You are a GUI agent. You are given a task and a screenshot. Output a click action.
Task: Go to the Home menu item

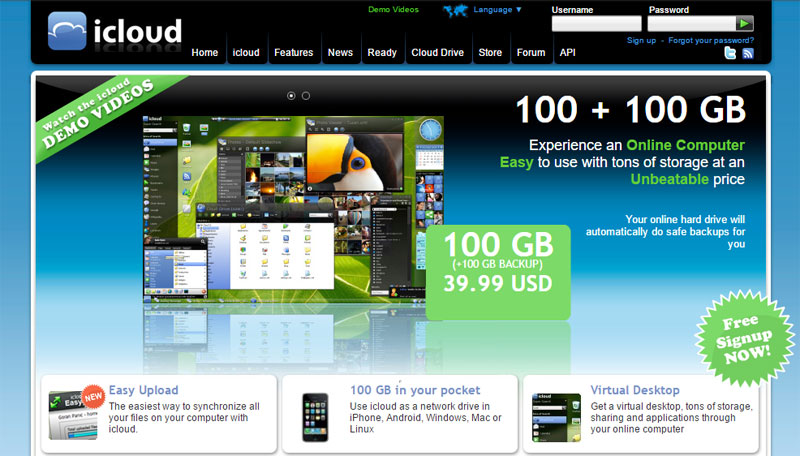click(205, 53)
